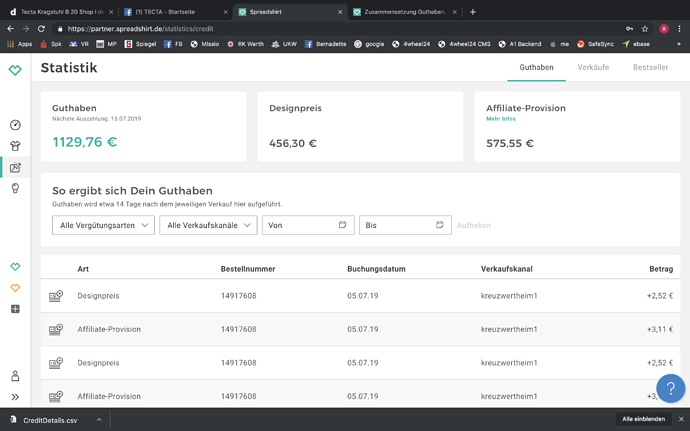Click the Spreadshirt heart logo at top left
The width and height of the screenshot is (690, 431).
pyautogui.click(x=15, y=70)
